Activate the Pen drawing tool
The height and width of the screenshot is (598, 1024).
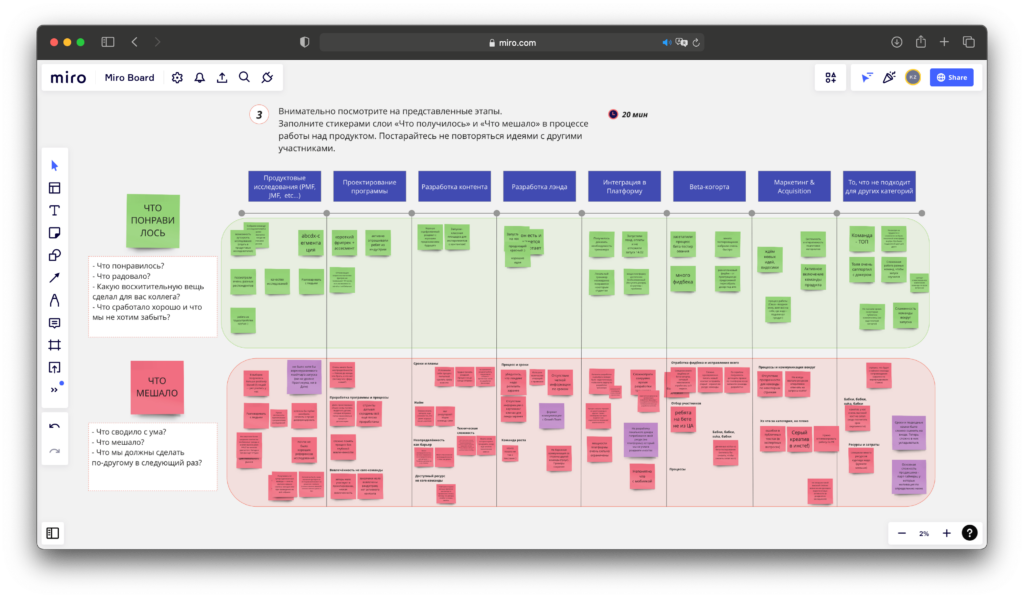pyautogui.click(x=54, y=300)
